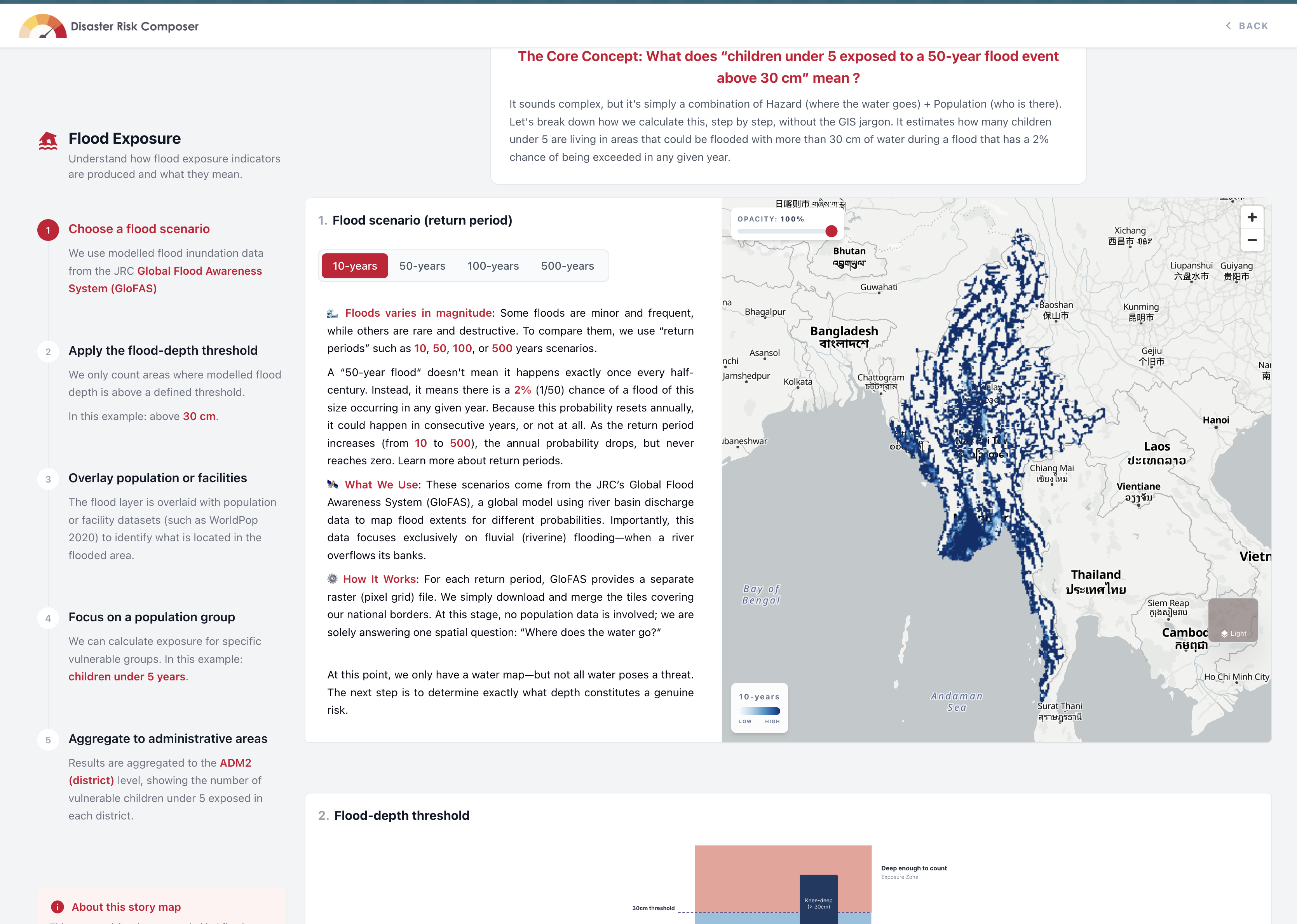Click the Thailand label on the map
Image resolution: width=1297 pixels, height=924 pixels.
(x=1096, y=581)
